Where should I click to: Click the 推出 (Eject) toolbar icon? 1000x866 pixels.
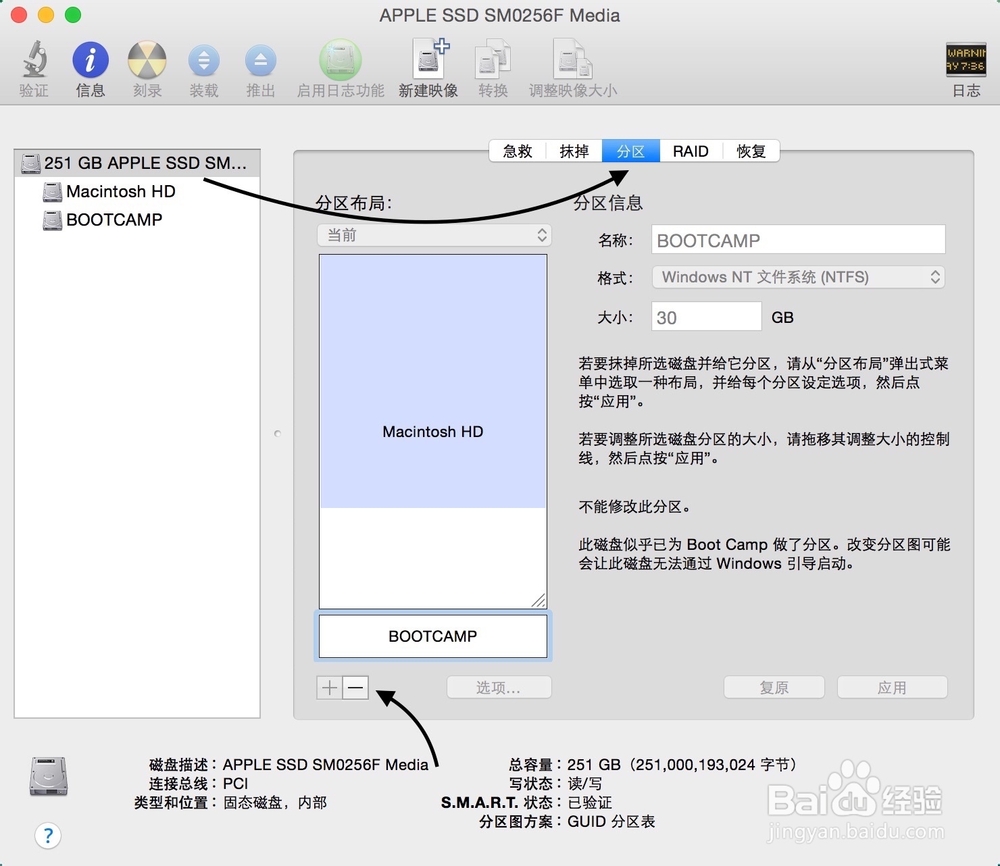[x=260, y=60]
